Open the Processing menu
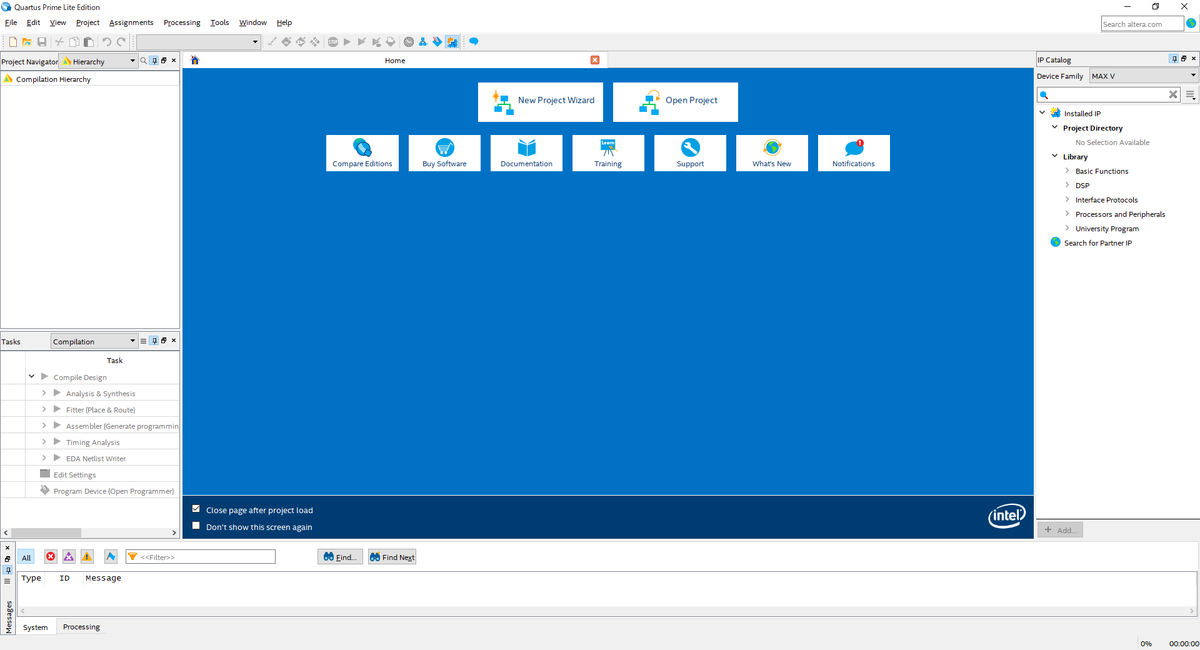 (182, 22)
